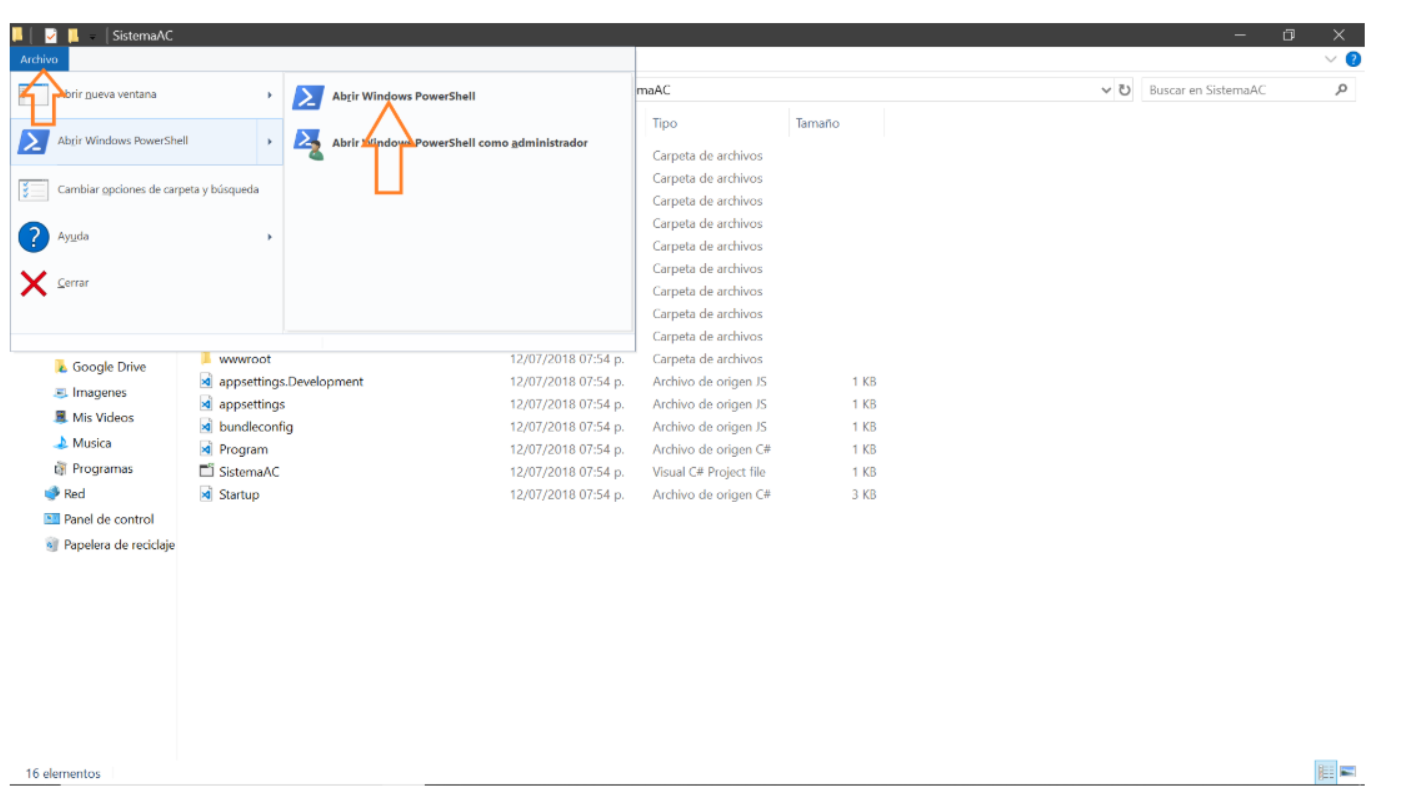Image resolution: width=1402 pixels, height=796 pixels.
Task: Click the Red network icon
Action: tap(52, 494)
